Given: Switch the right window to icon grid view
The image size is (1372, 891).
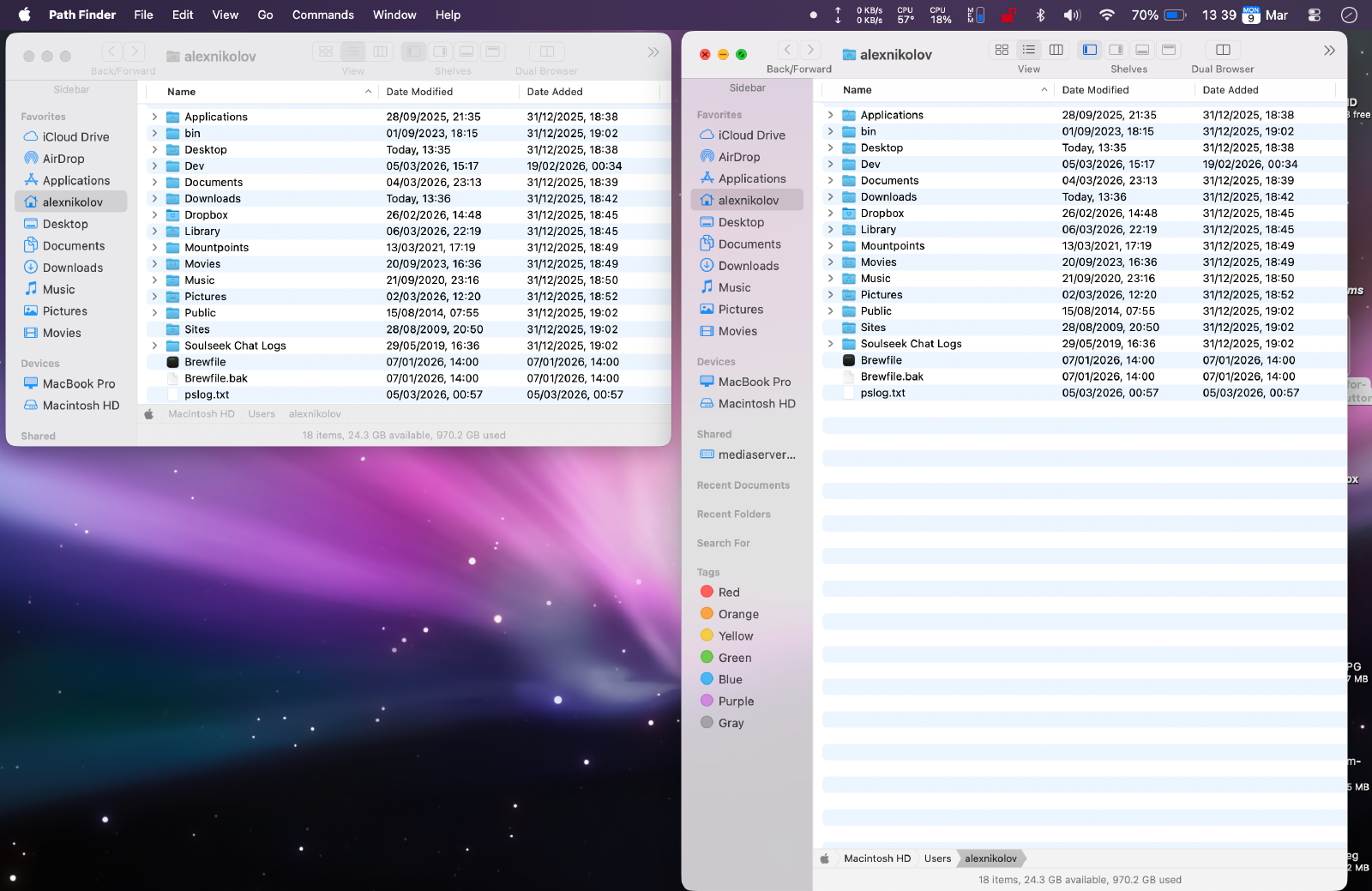Looking at the screenshot, I should point(1001,50).
